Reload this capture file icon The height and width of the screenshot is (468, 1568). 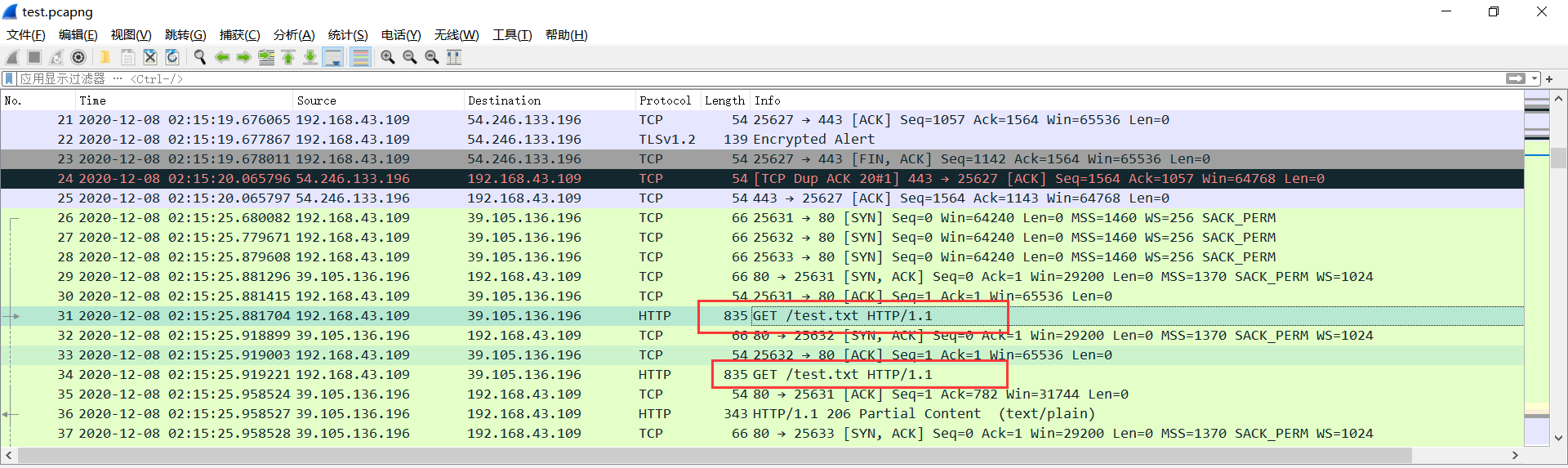(172, 57)
